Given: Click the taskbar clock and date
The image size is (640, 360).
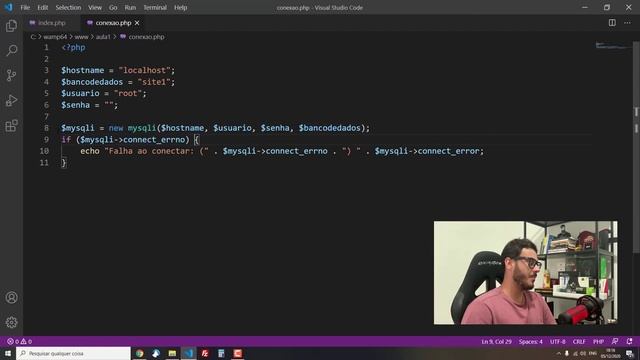Looking at the screenshot, I should tap(611, 353).
